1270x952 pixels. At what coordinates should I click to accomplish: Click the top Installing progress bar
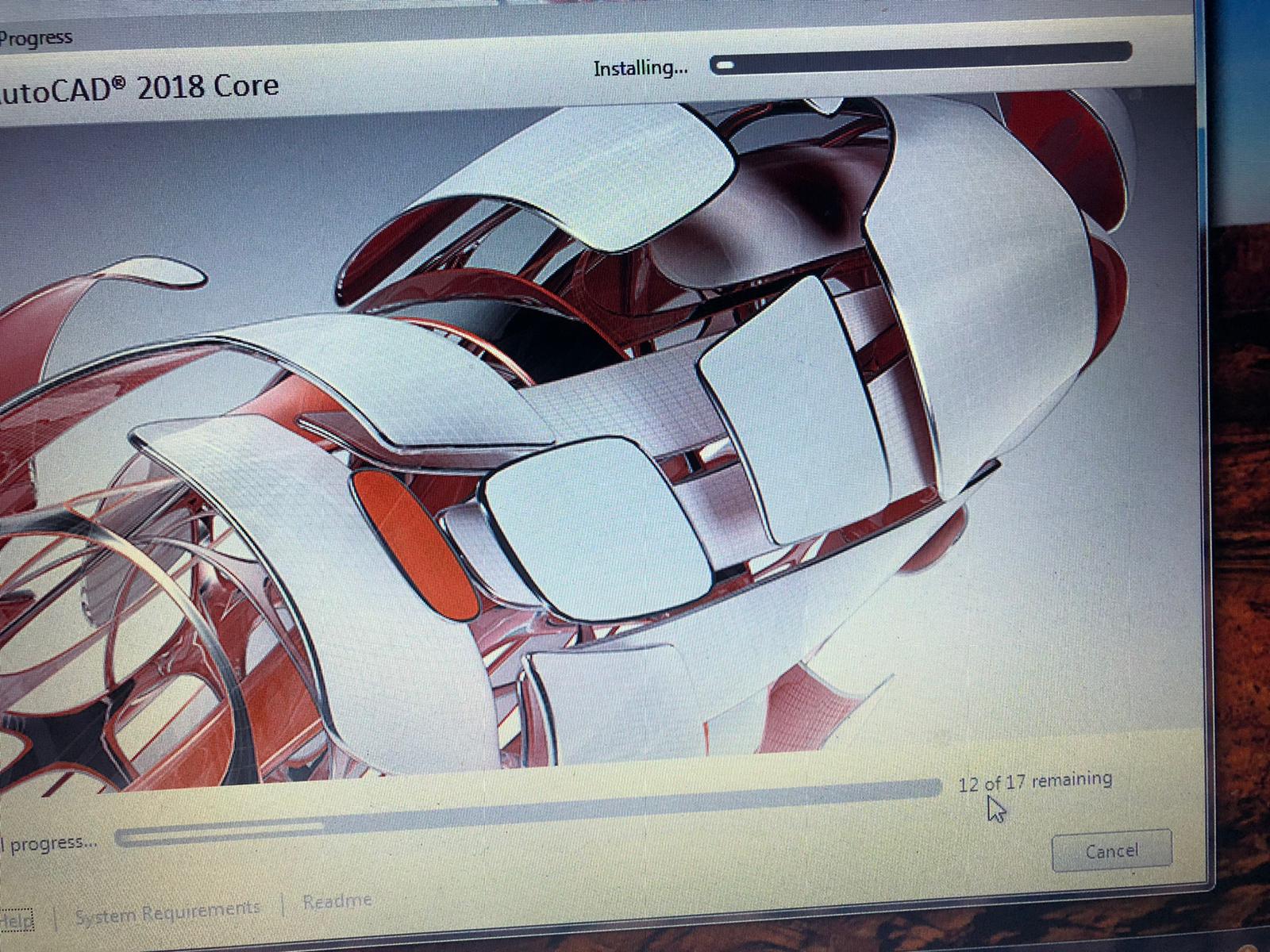(921, 59)
